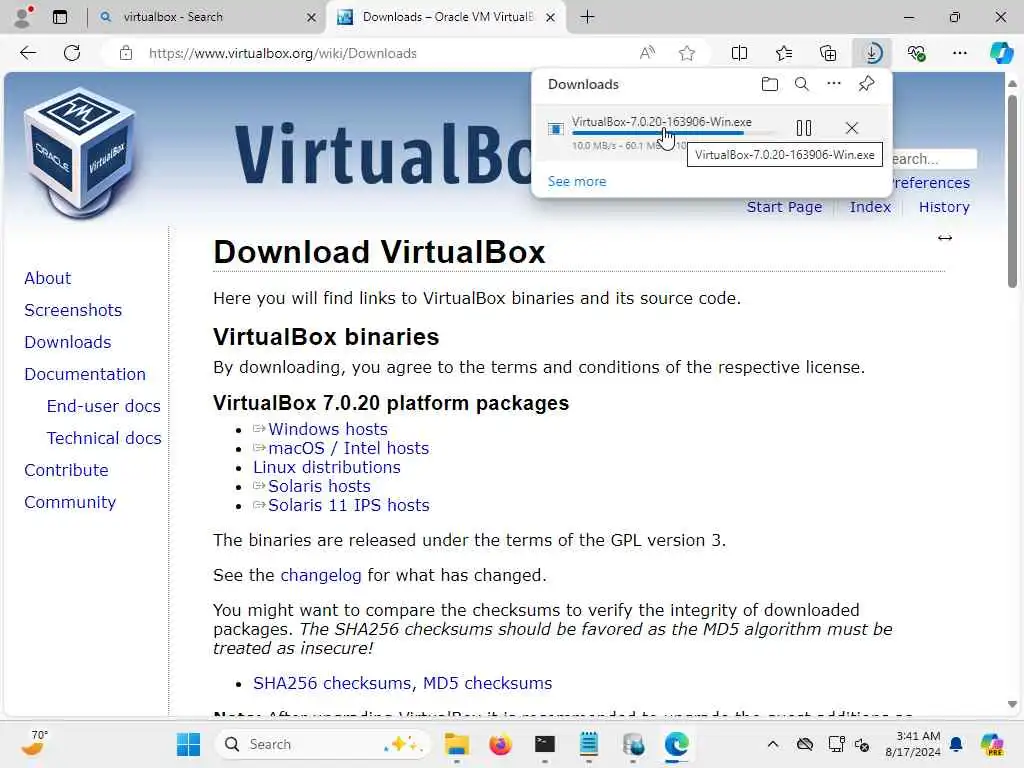This screenshot has height=768, width=1024.
Task: Pause the VirtualBox exe download
Action: tap(804, 128)
